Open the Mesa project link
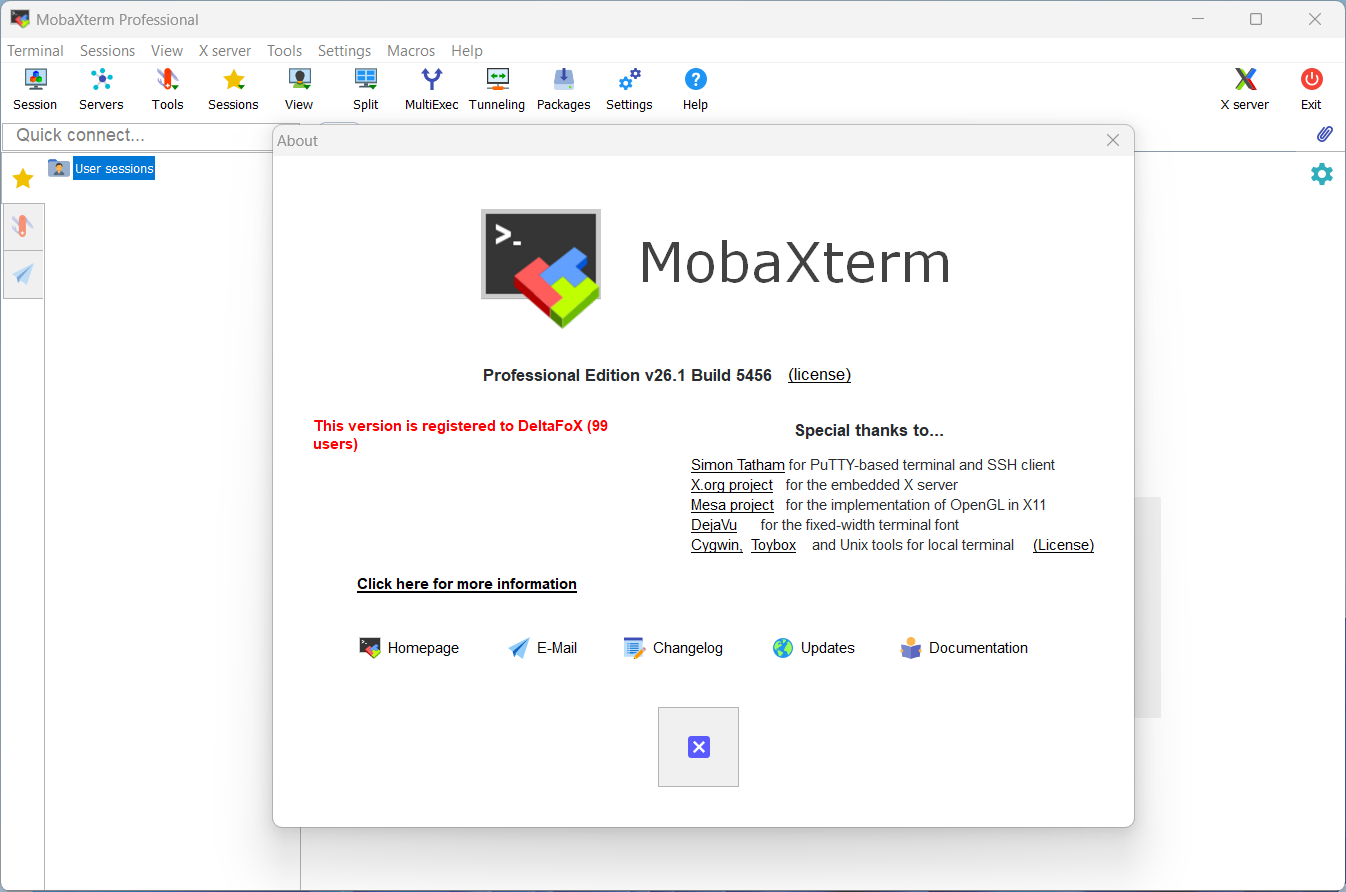This screenshot has height=892, width=1346. (732, 505)
